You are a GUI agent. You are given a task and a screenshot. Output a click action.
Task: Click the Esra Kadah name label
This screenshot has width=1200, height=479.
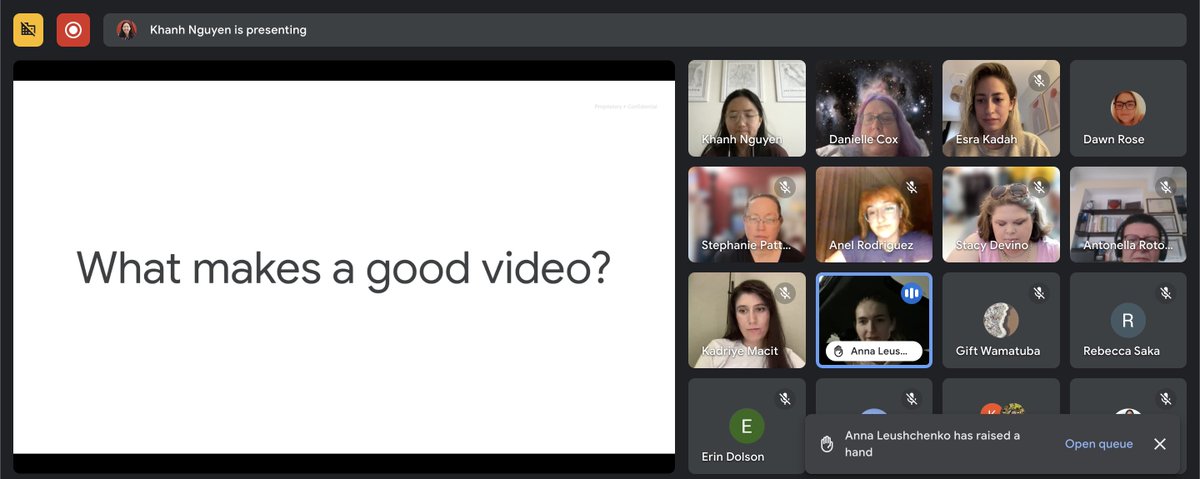click(x=987, y=139)
